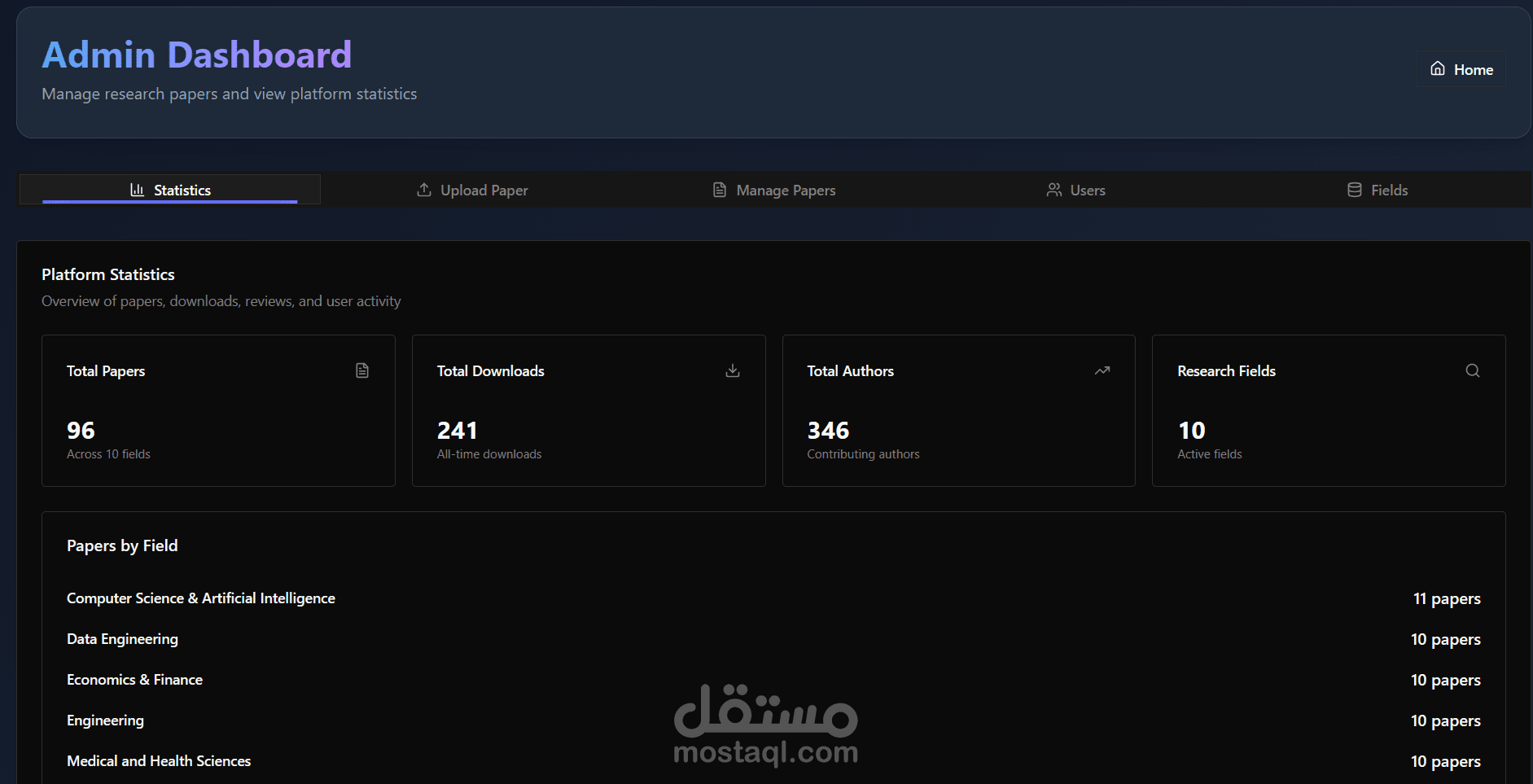
Task: Click 'Active fields' caption
Action: click(1210, 454)
